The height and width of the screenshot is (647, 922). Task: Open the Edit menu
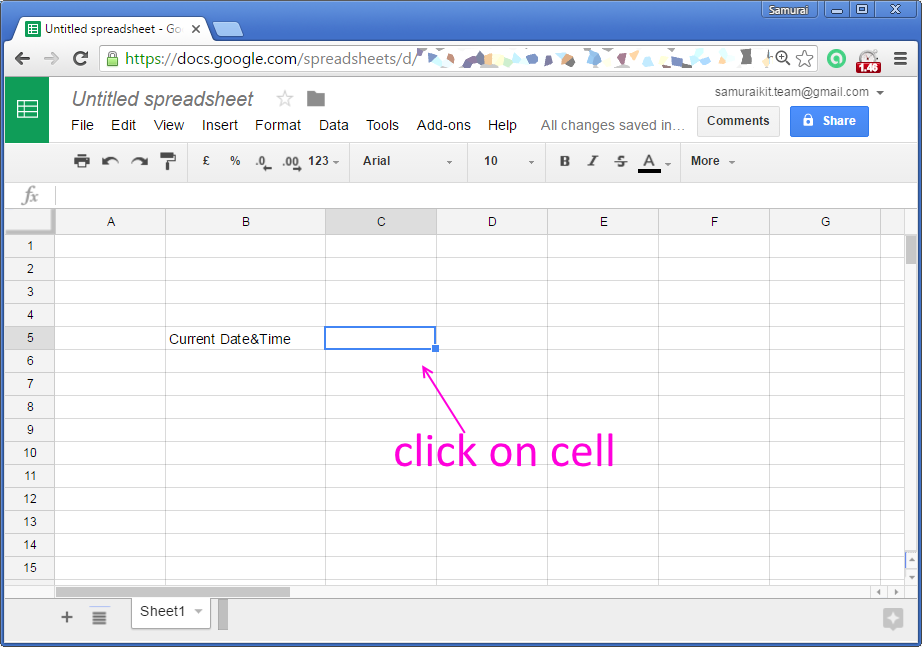[x=123, y=125]
